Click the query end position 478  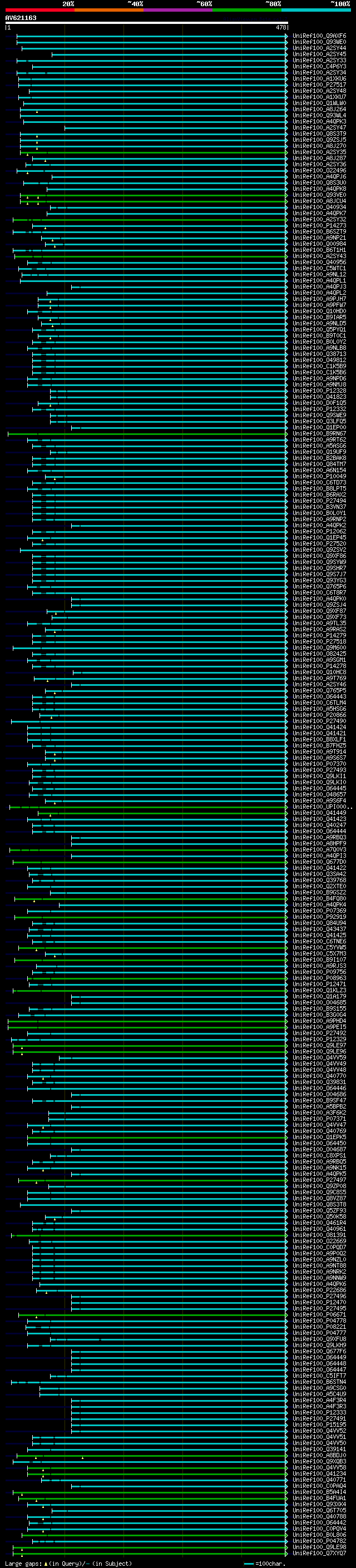pos(280,27)
